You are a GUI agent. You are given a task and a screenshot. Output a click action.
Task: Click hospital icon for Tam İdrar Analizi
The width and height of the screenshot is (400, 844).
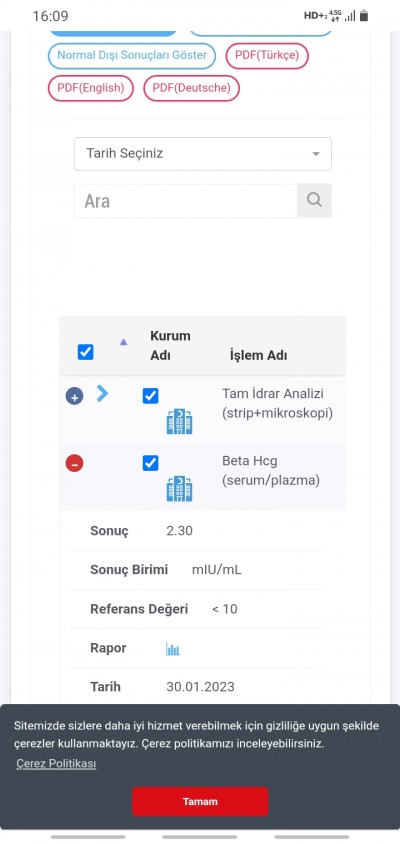point(179,421)
